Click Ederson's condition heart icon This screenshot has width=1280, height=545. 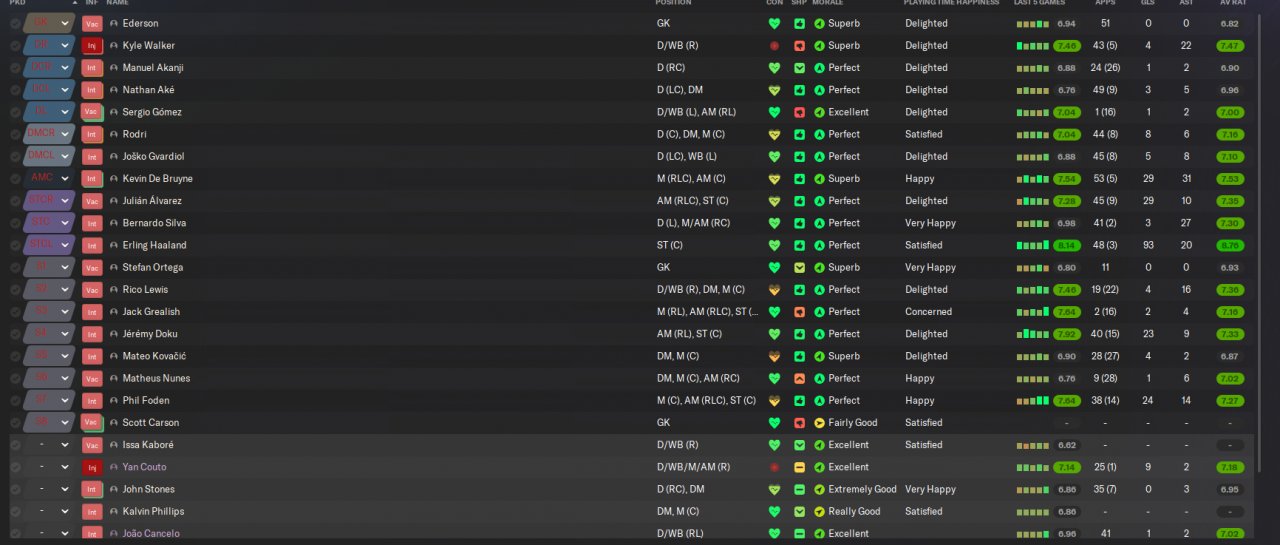tap(773, 23)
